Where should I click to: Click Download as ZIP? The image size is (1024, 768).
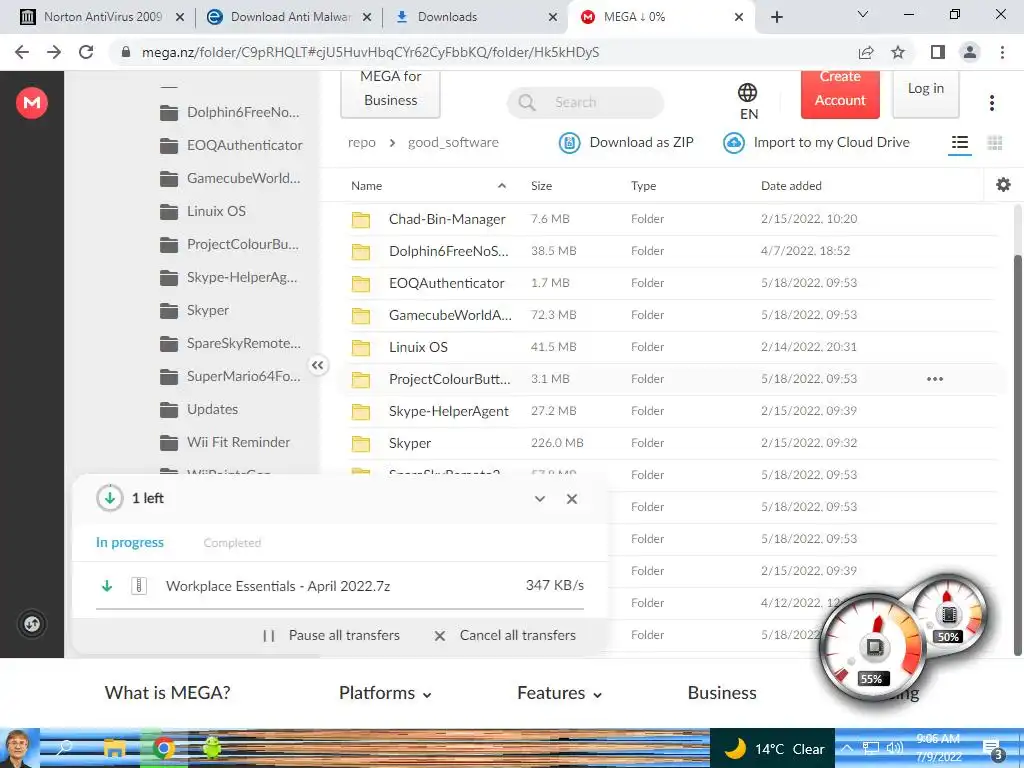point(626,142)
